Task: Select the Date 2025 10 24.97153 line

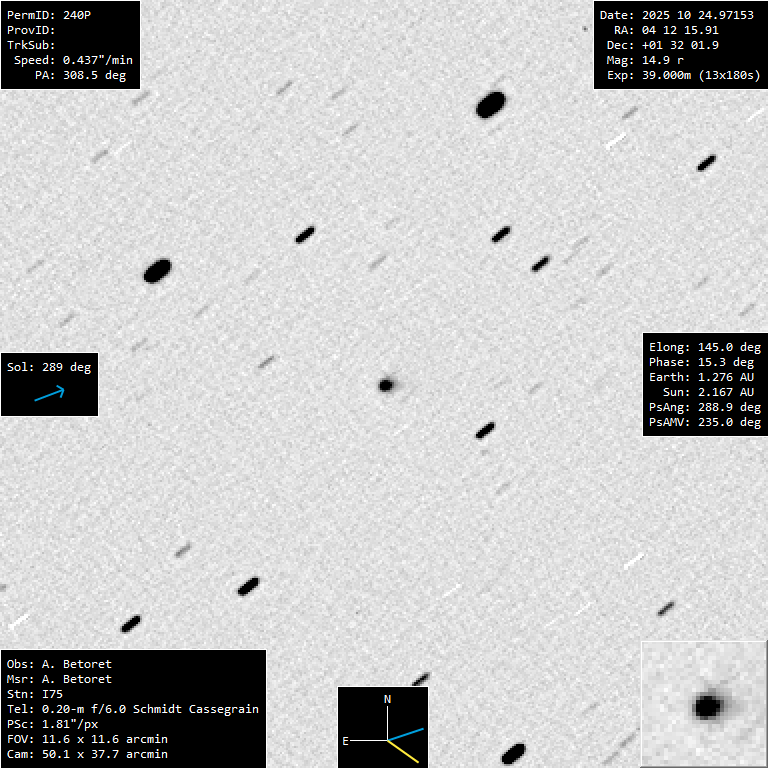Action: (676, 15)
